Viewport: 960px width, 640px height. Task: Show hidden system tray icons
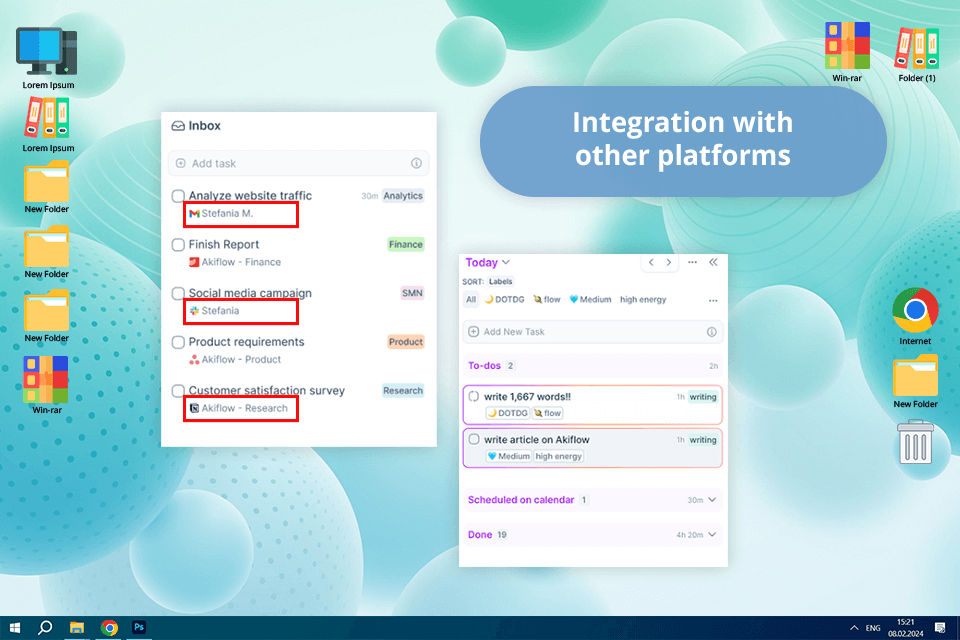pos(853,628)
